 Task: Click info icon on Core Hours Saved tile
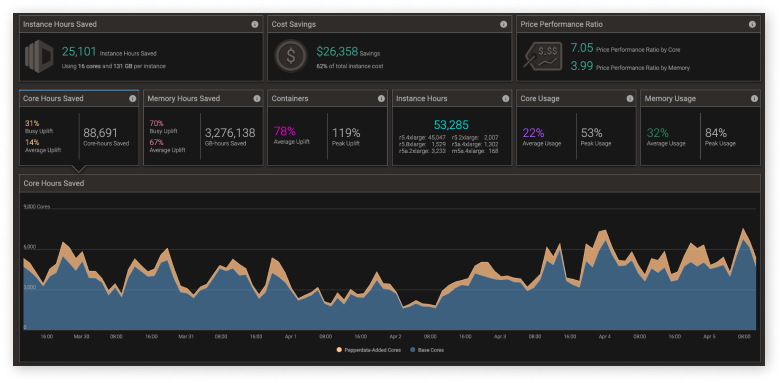coord(133,99)
